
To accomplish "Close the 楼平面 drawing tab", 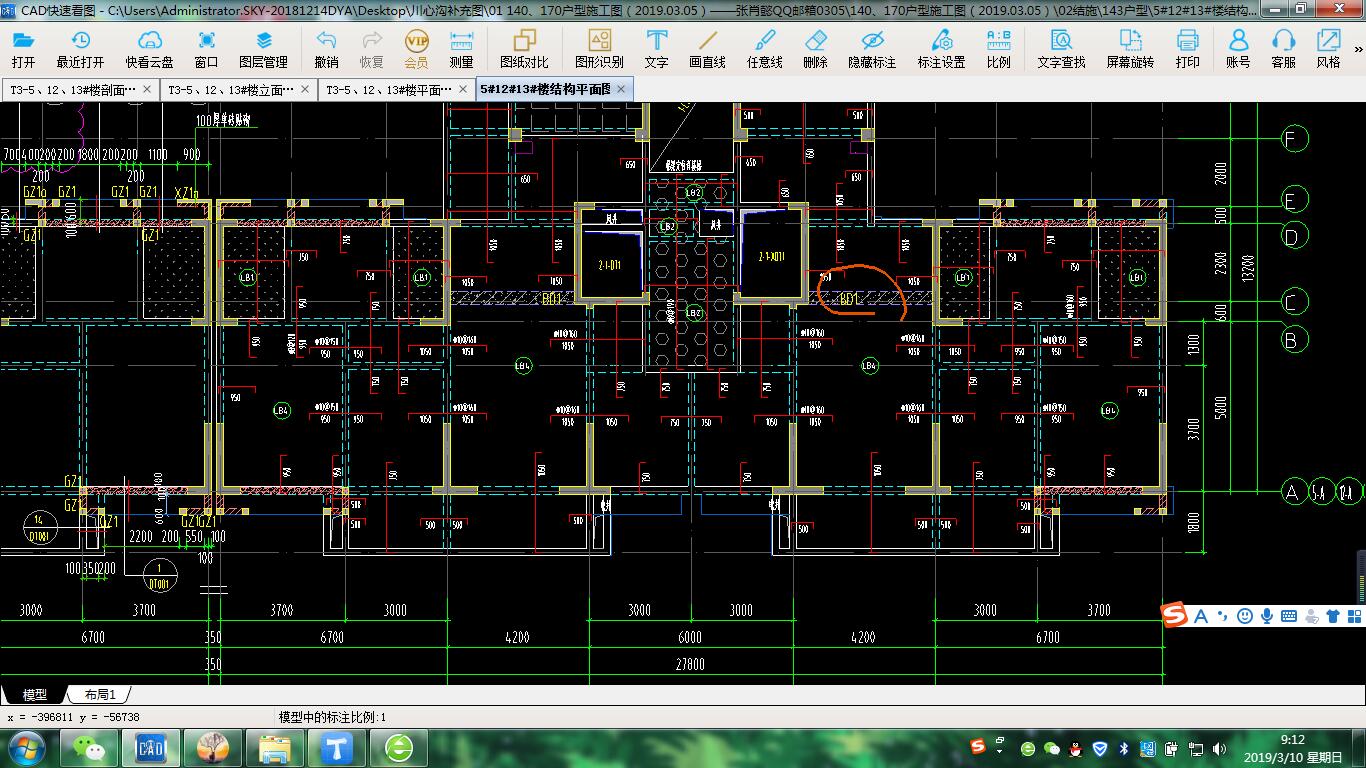I will click(x=463, y=89).
